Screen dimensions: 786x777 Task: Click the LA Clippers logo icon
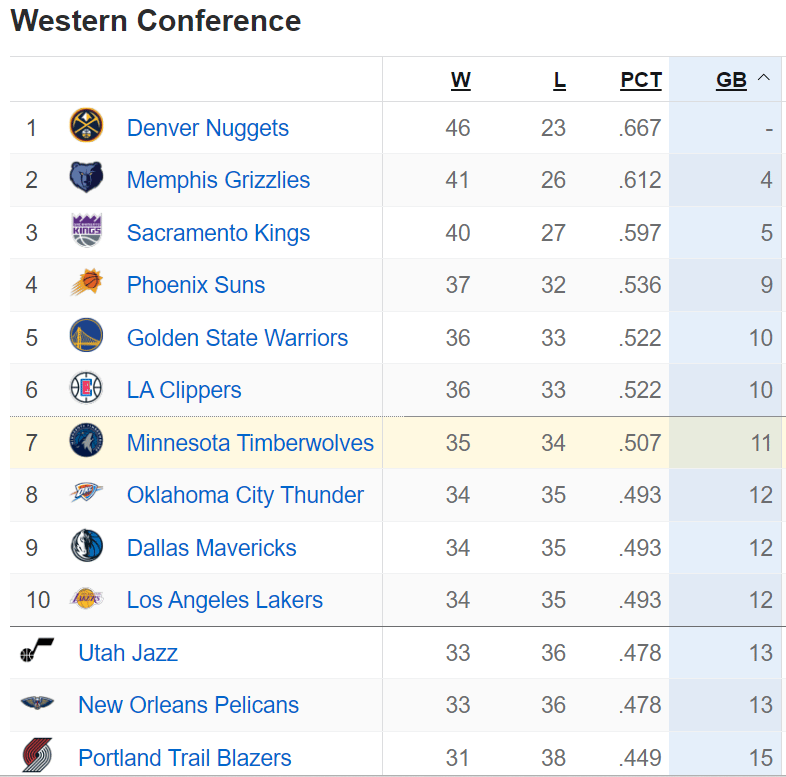tap(86, 389)
